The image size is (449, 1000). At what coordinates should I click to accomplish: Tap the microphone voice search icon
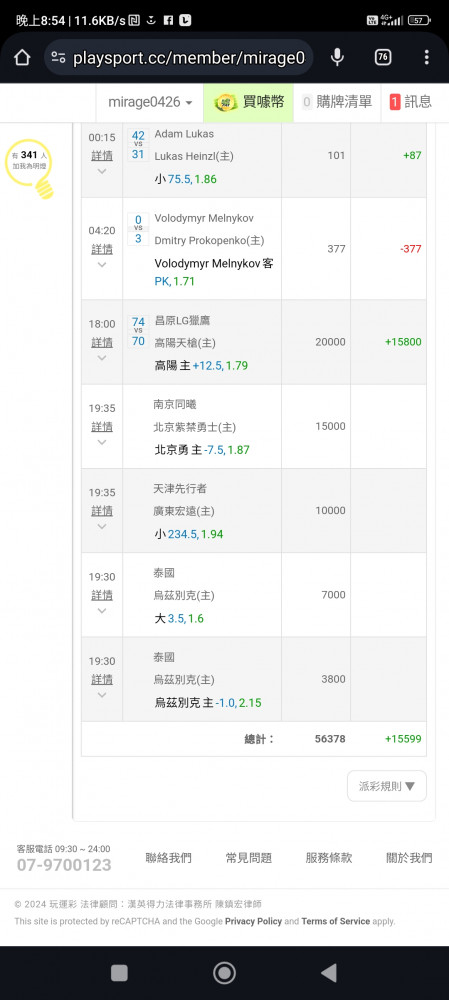pos(337,57)
